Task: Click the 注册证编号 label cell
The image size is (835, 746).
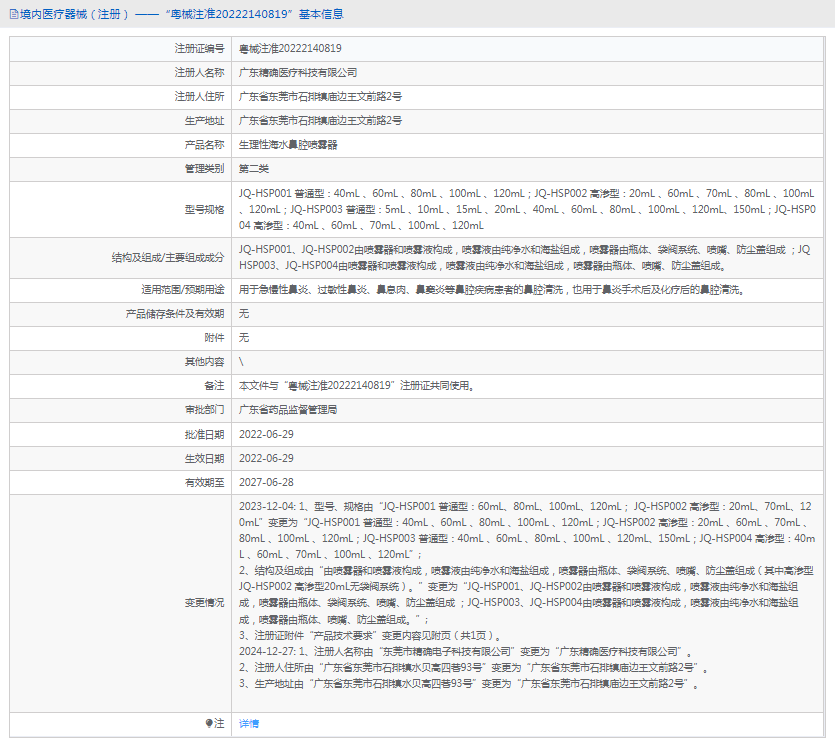Action: click(x=120, y=48)
